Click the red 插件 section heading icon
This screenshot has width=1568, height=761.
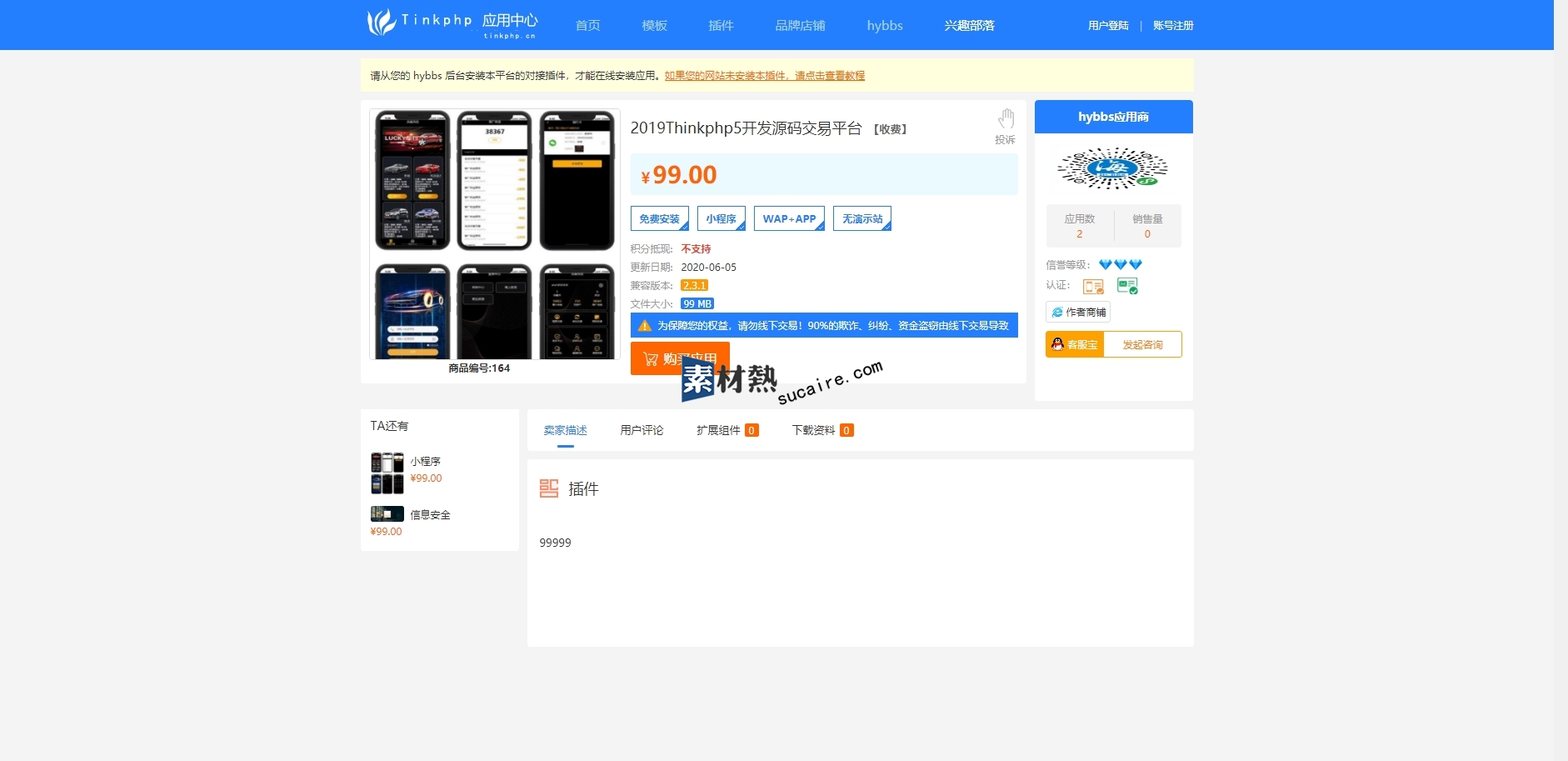pyautogui.click(x=549, y=488)
